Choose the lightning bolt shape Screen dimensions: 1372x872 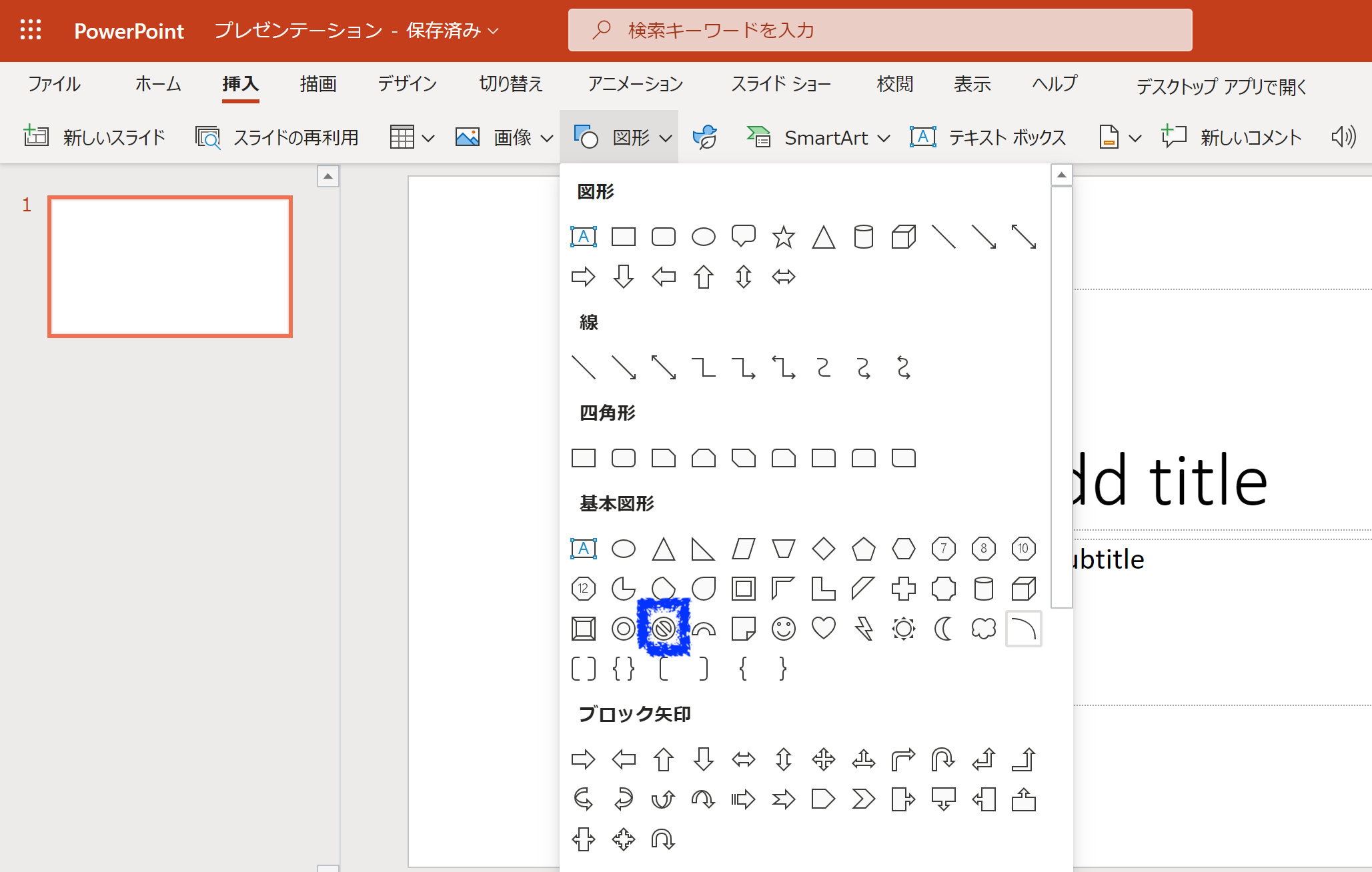(x=863, y=629)
